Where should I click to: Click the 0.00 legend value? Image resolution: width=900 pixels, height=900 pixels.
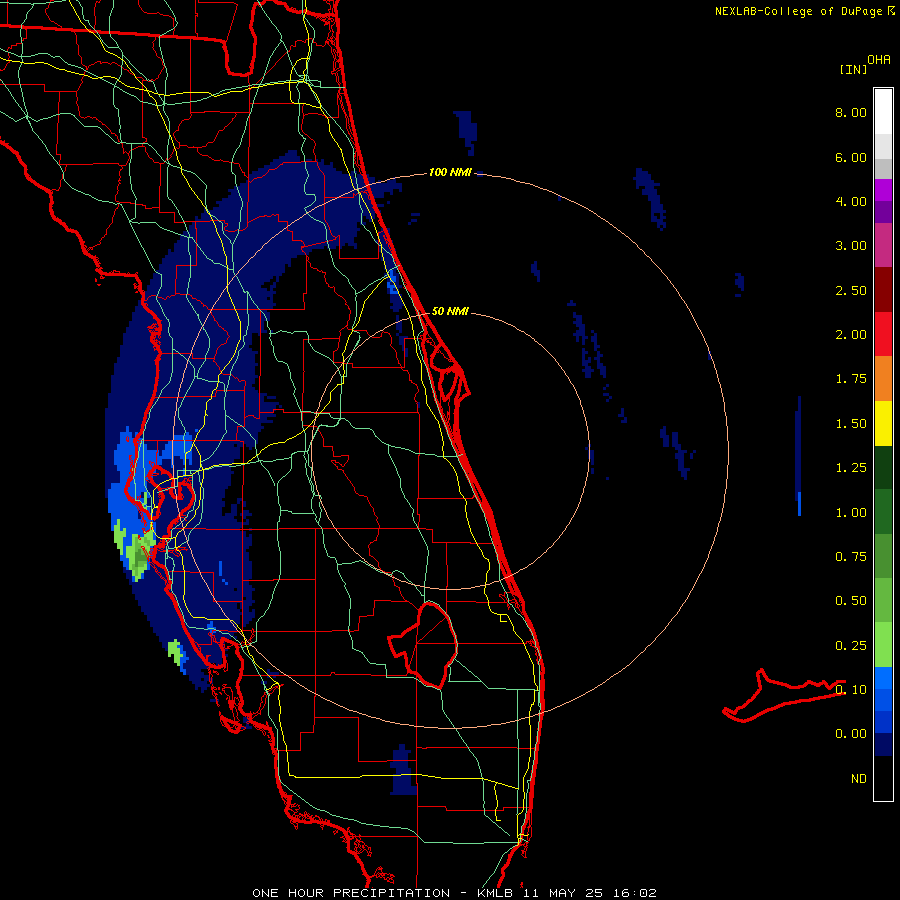coord(851,734)
